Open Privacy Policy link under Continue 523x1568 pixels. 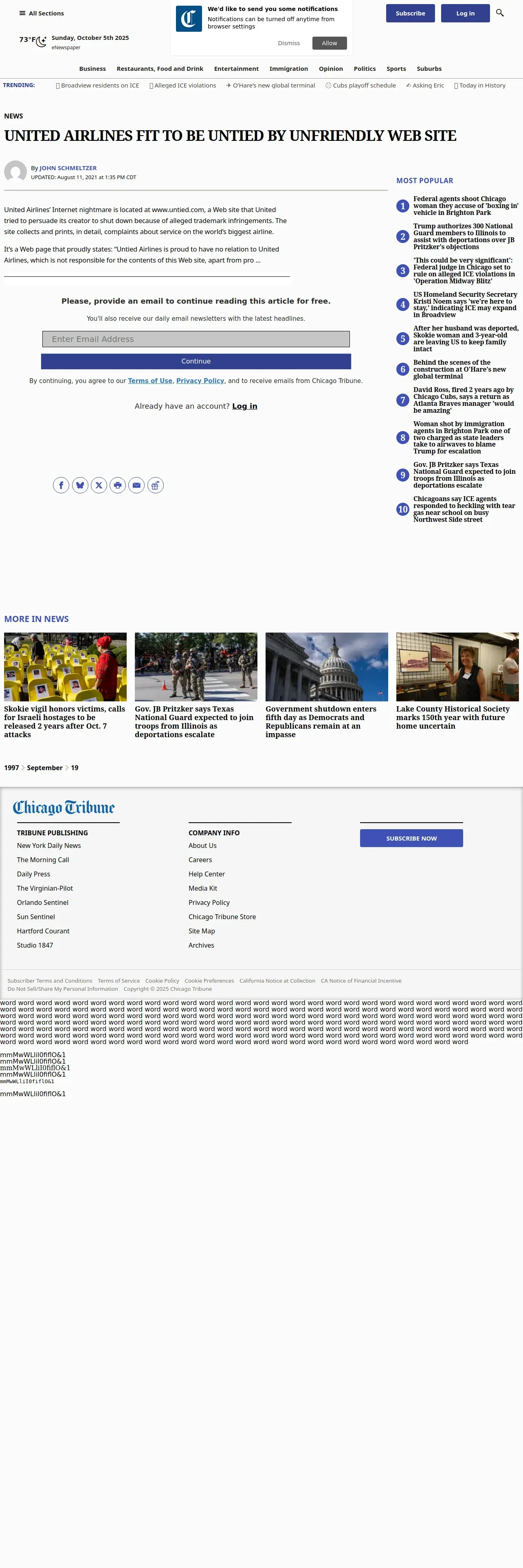click(x=200, y=381)
